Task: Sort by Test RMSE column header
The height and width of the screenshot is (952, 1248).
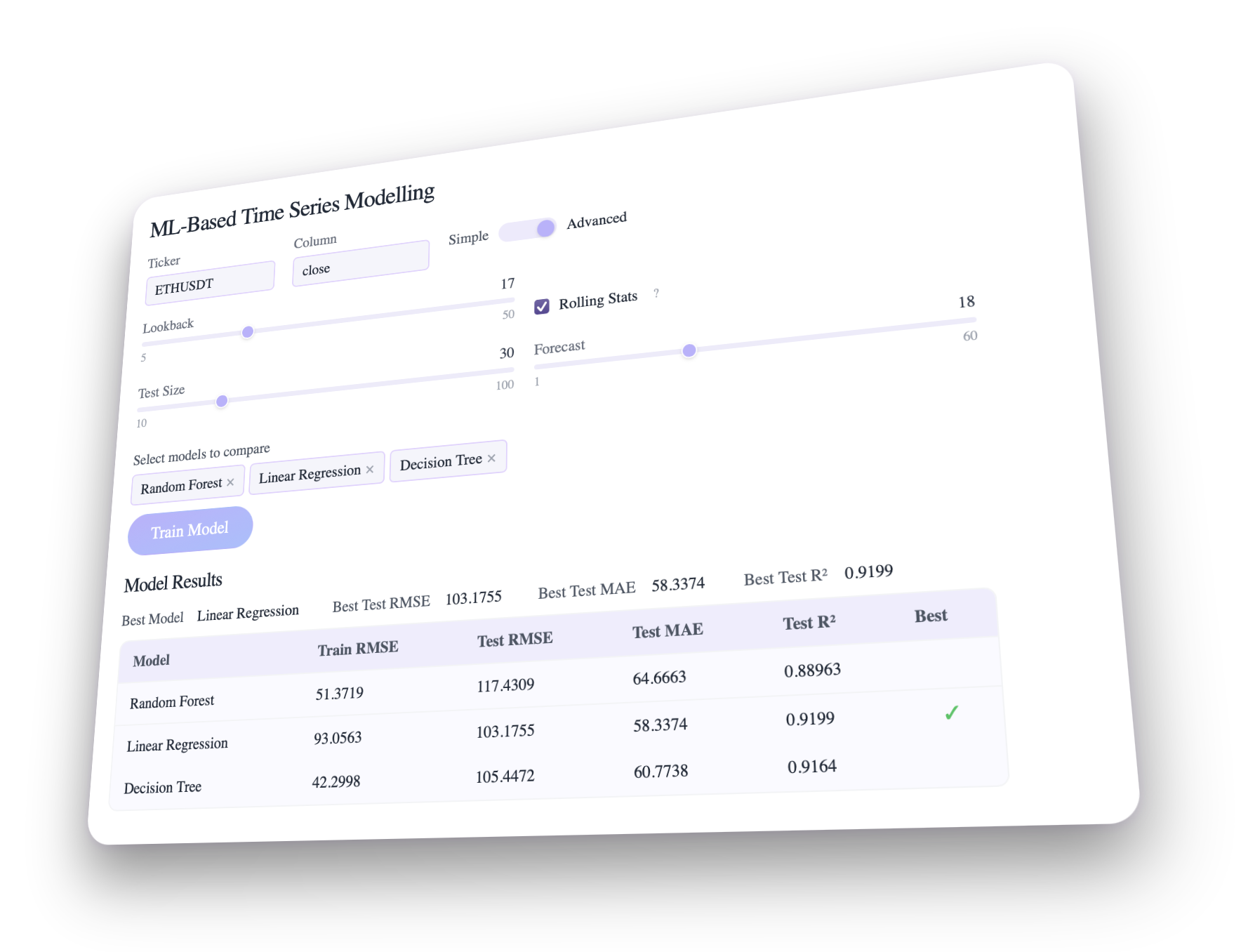Action: click(x=515, y=640)
